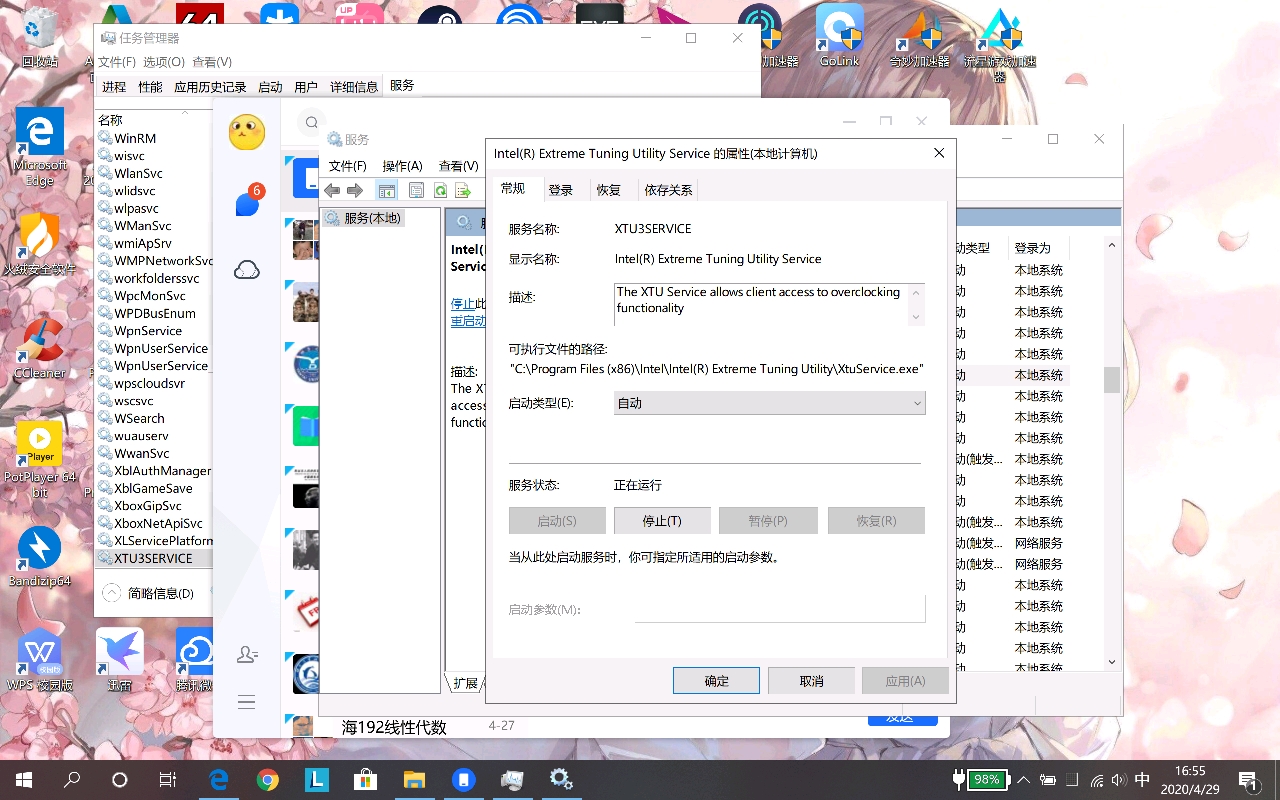This screenshot has width=1280, height=800.
Task: Click the 名称 column header in Task Manager
Action: (110, 120)
